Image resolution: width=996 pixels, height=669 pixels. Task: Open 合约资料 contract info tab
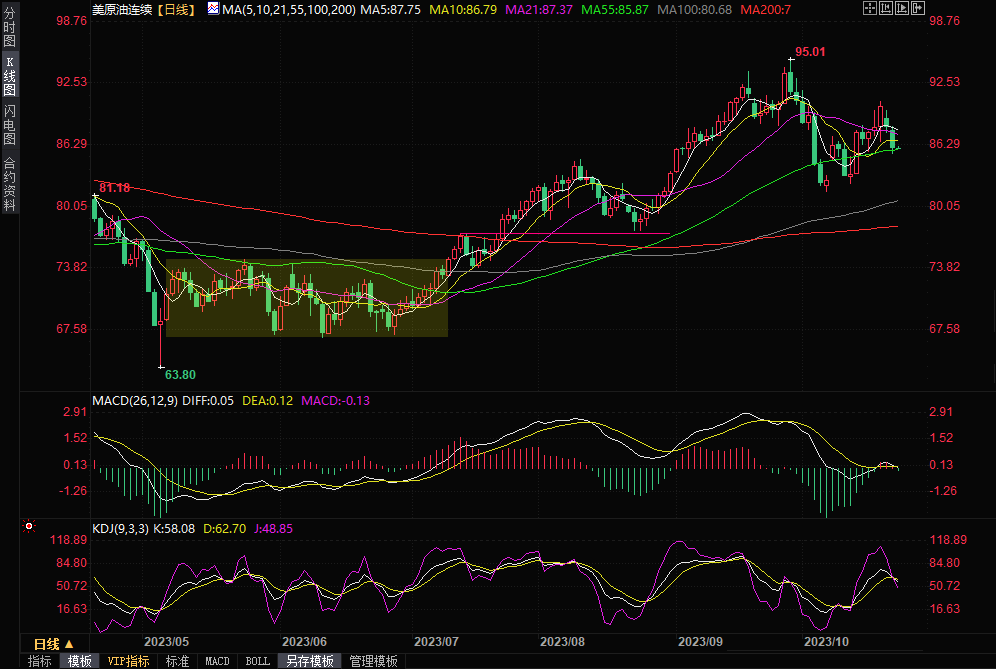[9, 184]
